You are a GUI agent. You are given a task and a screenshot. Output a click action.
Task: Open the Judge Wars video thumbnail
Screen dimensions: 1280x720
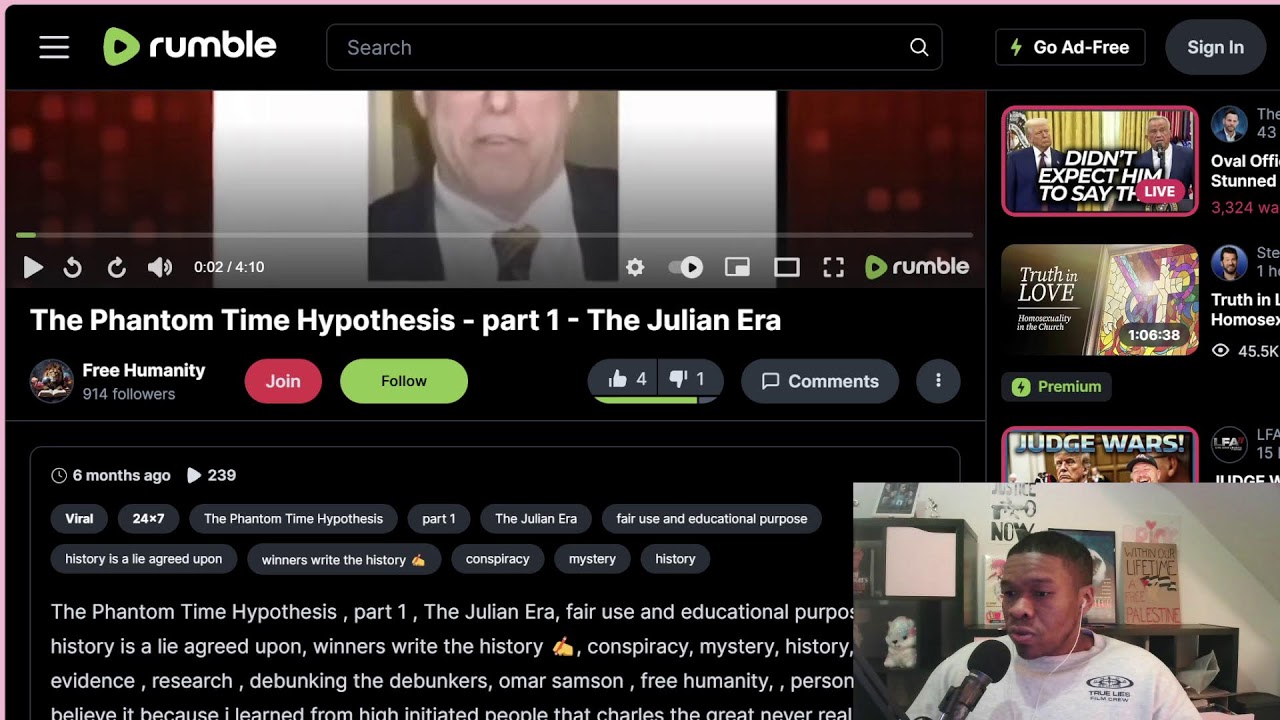point(1100,456)
